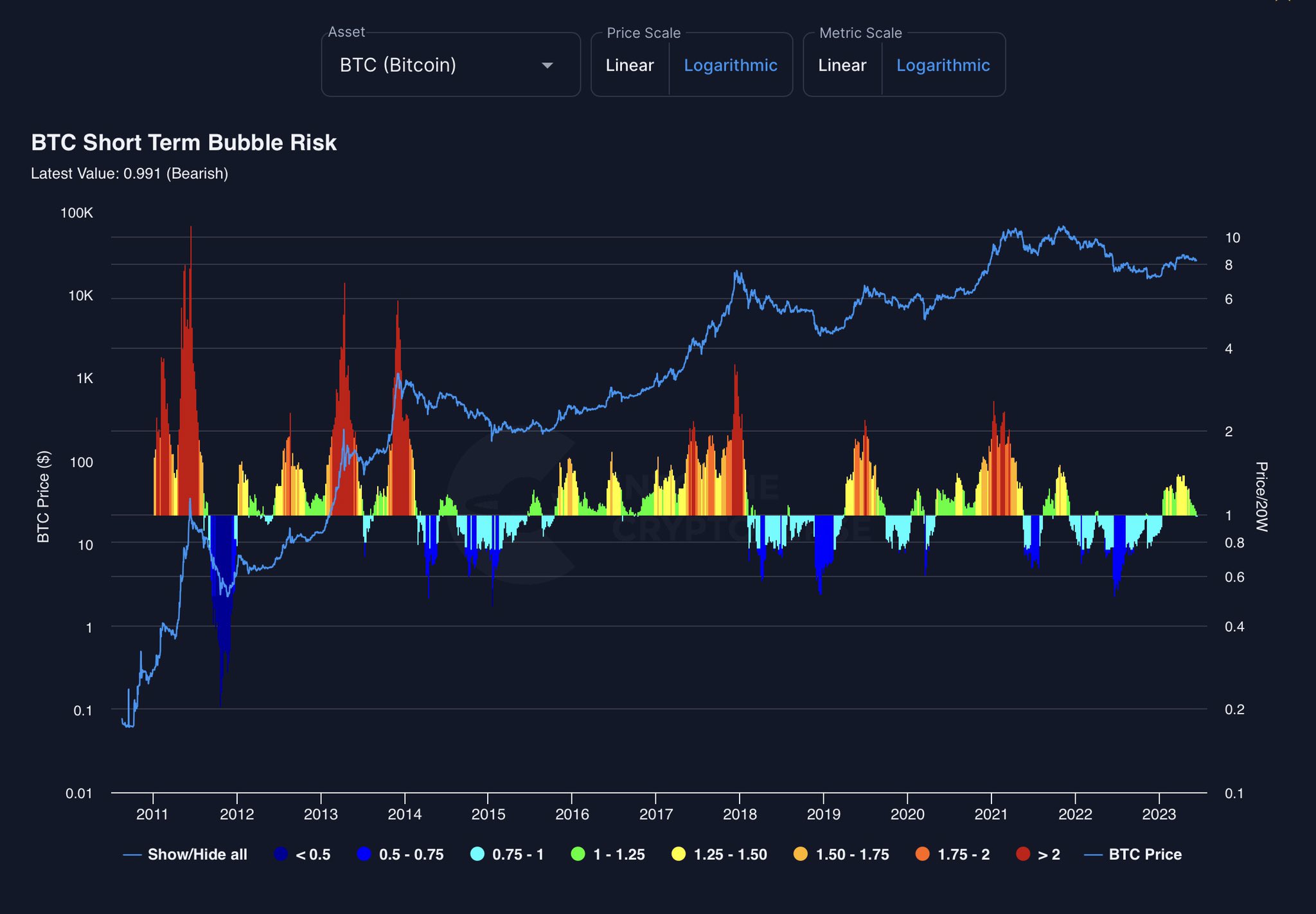Click the BTC Price ($) axis title
This screenshot has height=914, width=1316.
click(43, 497)
